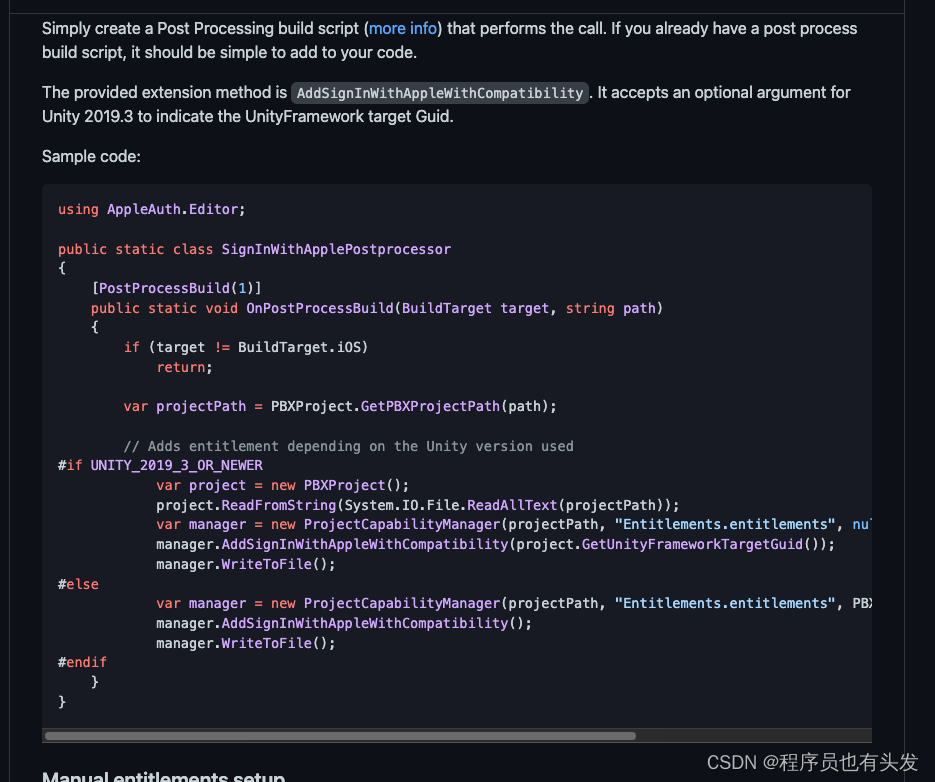This screenshot has width=935, height=782.
Task: Click the code block's horizontal scrollbar
Action: 340,735
